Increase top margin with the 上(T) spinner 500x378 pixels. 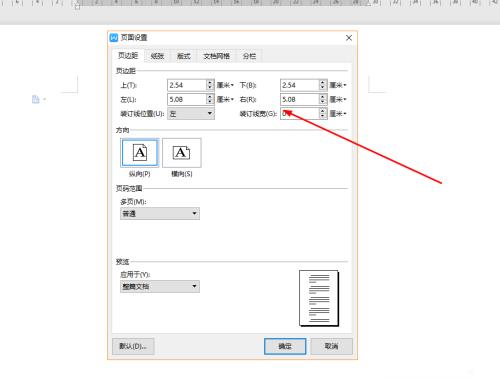point(210,82)
